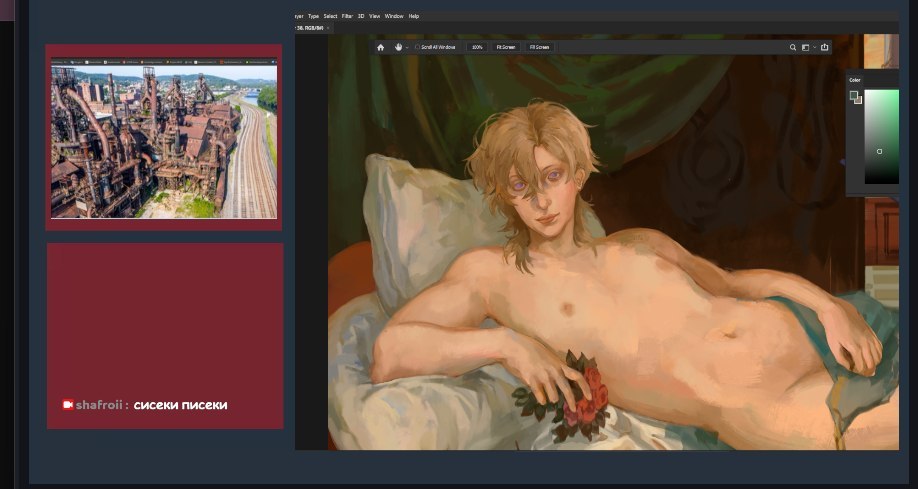Click the Share image icon
The image size is (918, 489).
(x=824, y=47)
